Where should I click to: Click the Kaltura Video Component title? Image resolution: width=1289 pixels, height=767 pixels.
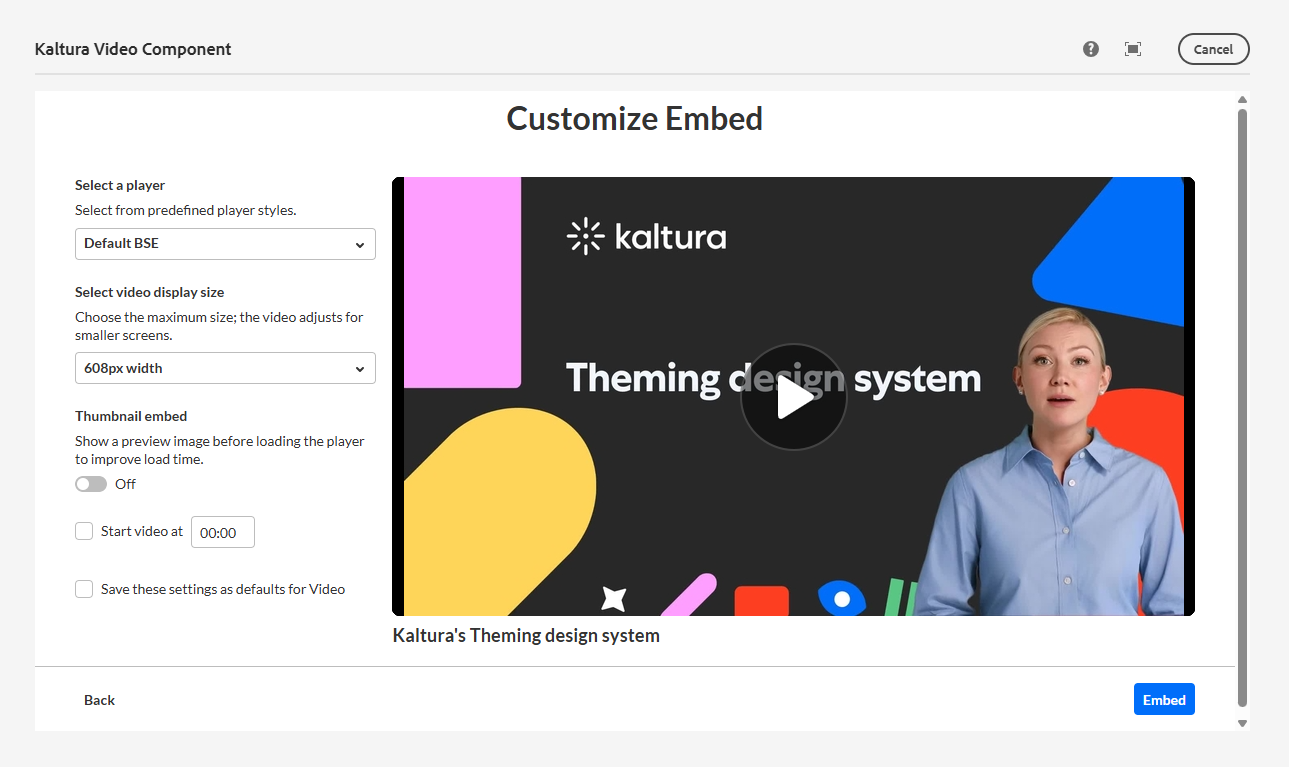133,49
